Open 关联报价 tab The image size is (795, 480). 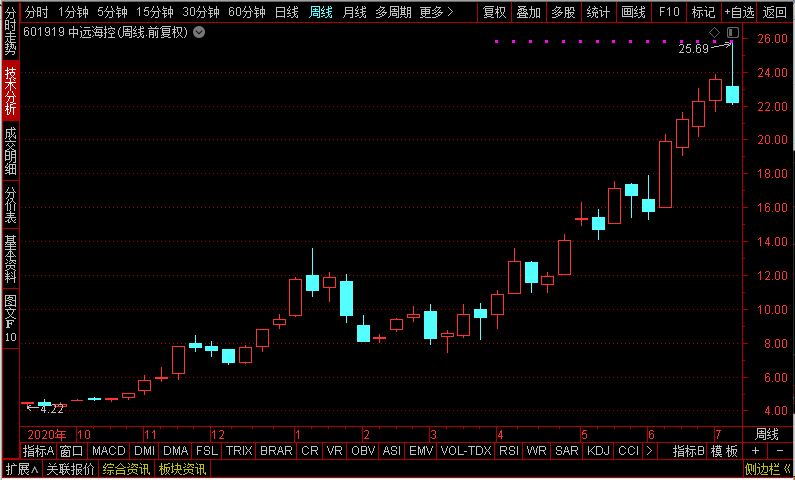[x=70, y=469]
